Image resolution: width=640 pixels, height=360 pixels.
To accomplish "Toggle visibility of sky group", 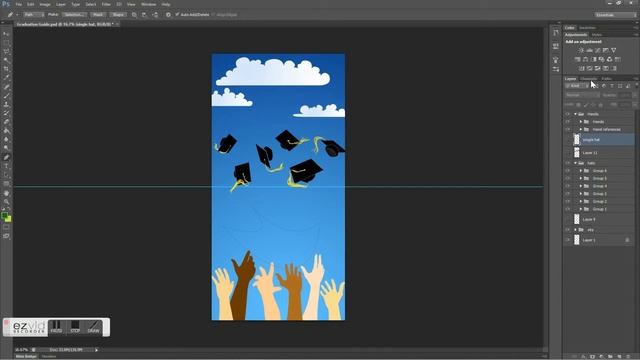I will 567,230.
